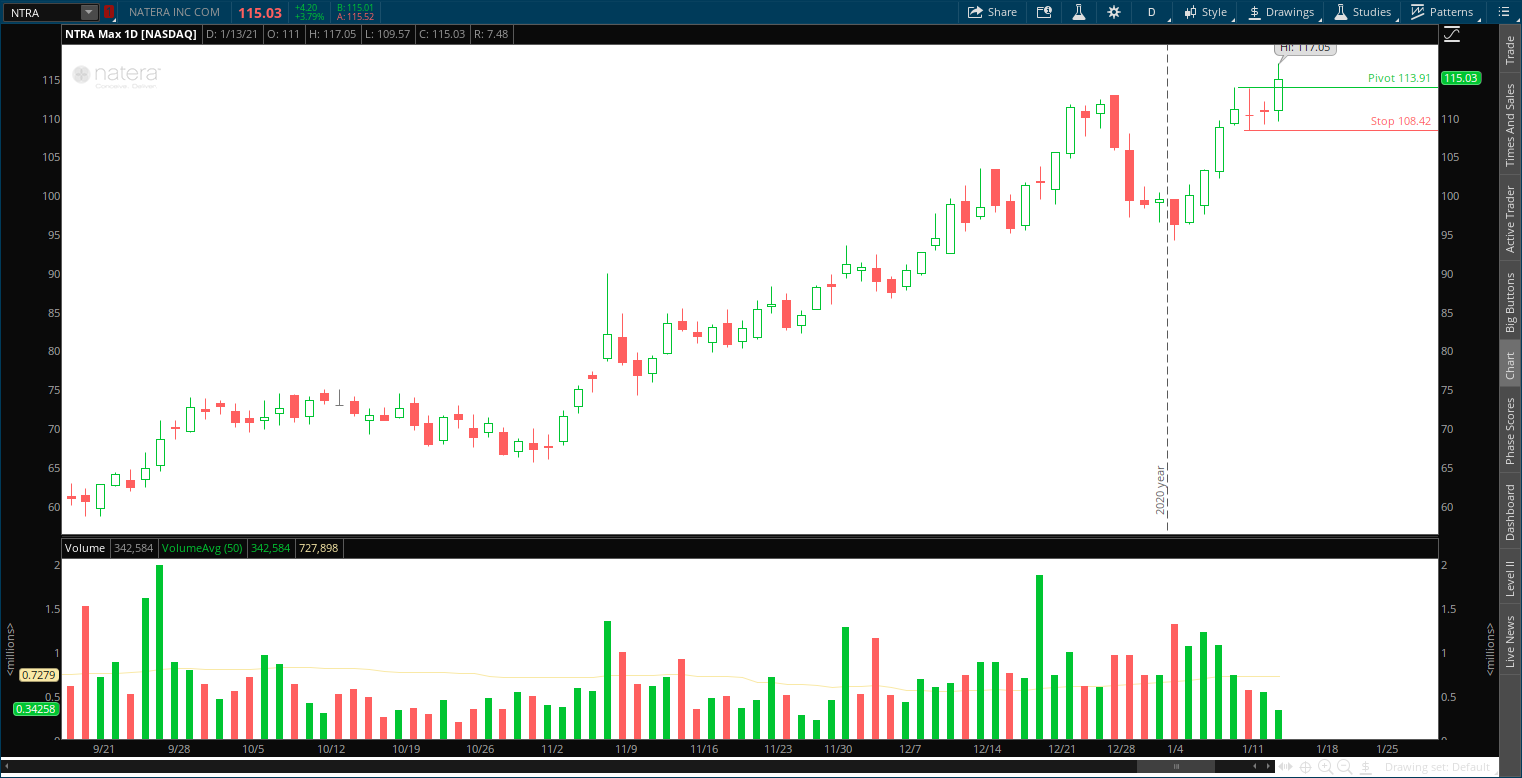Click the Volume study label

(85, 548)
